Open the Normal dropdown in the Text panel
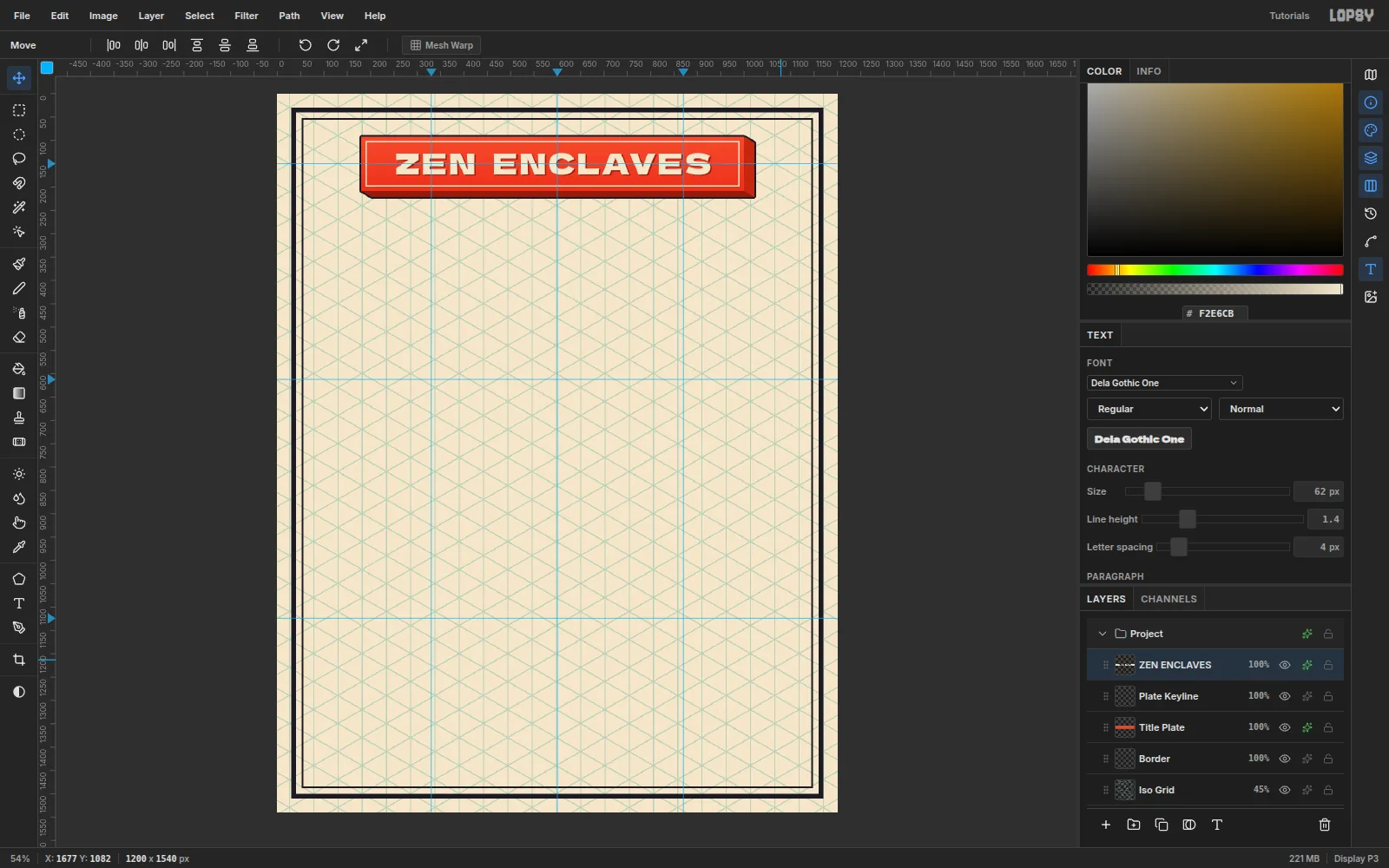This screenshot has width=1389, height=868. (x=1281, y=409)
